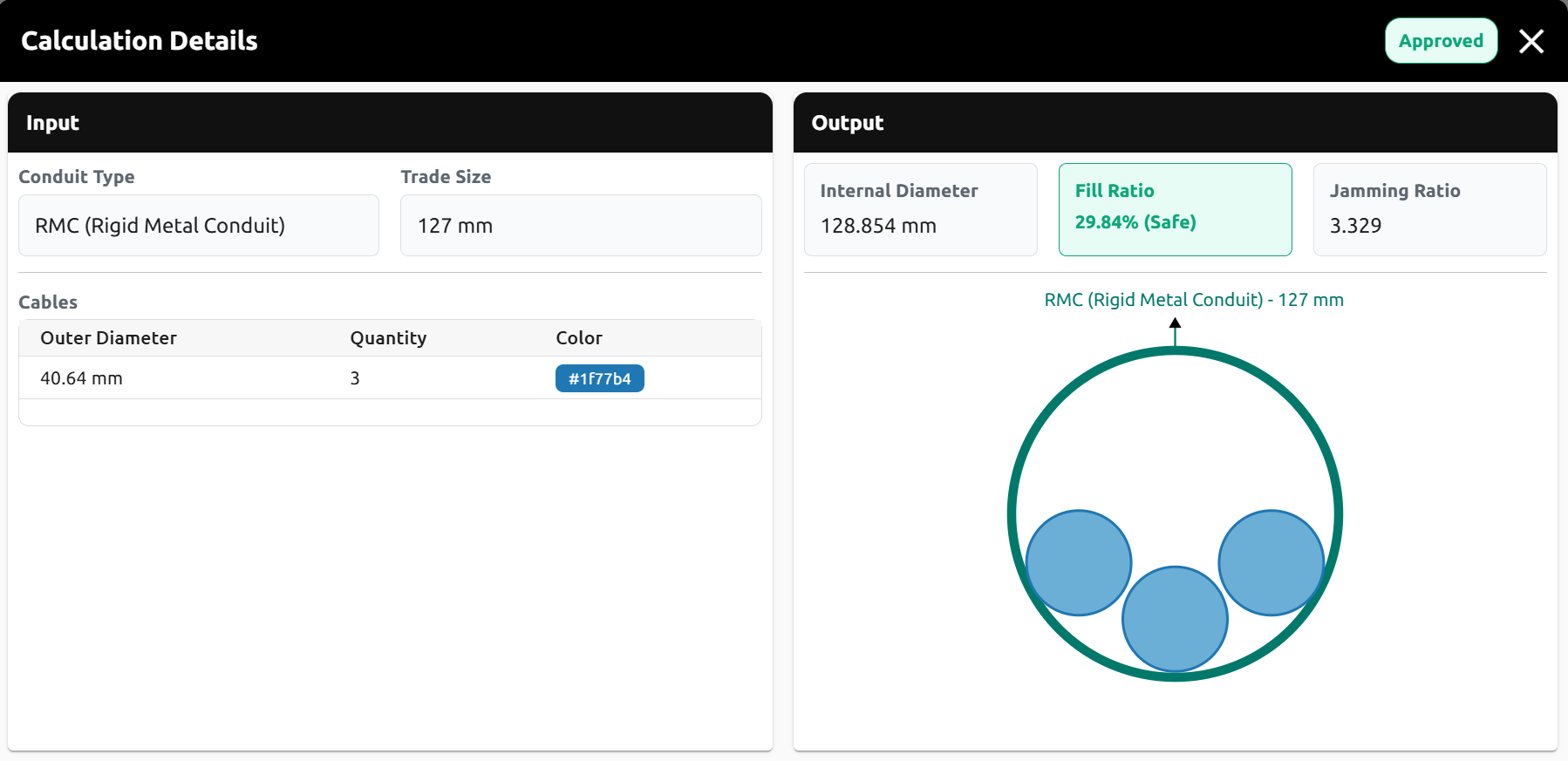Click the Input panel header
1568x761 pixels.
coord(390,123)
